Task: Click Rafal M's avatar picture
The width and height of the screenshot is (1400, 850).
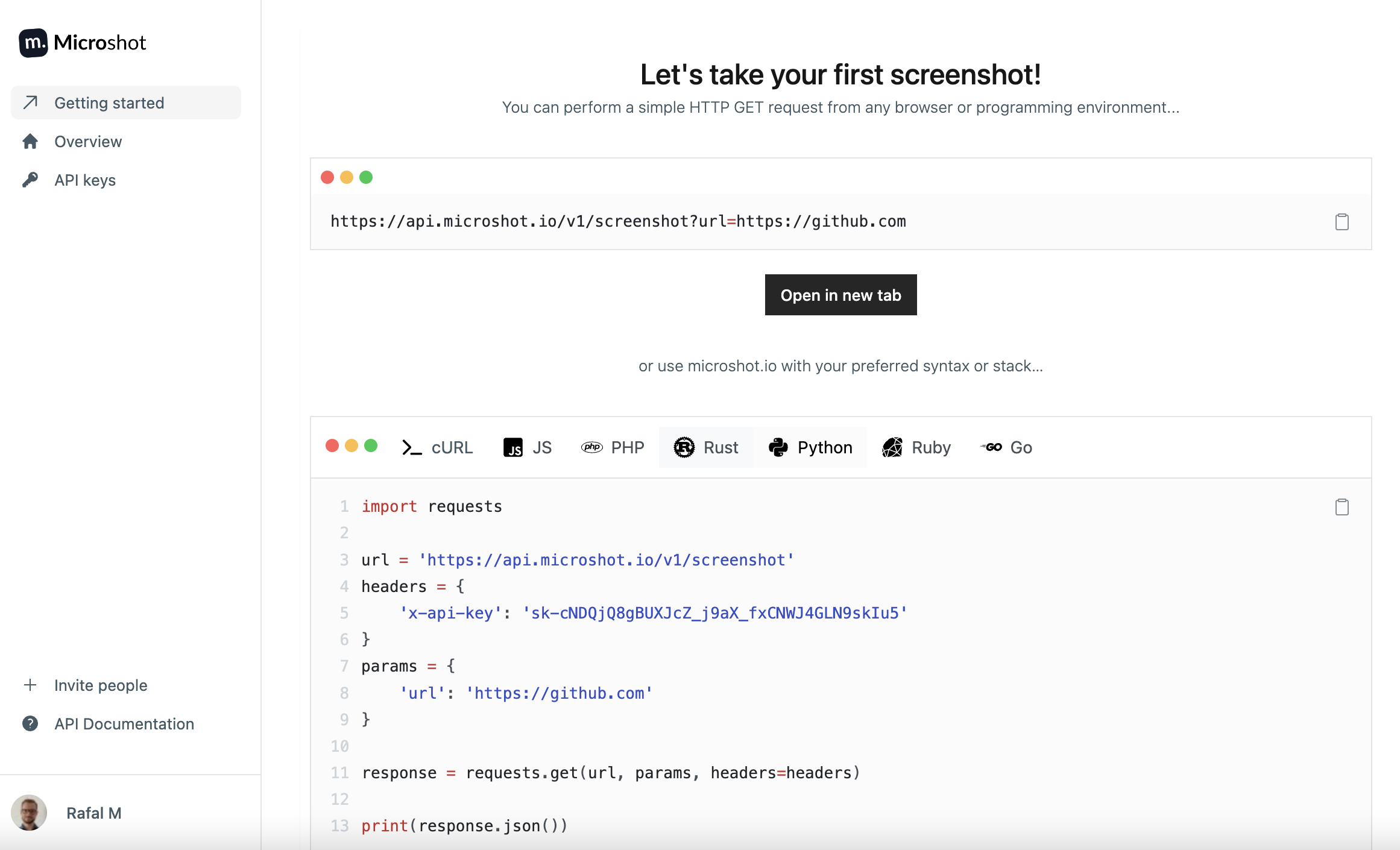Action: click(x=29, y=813)
